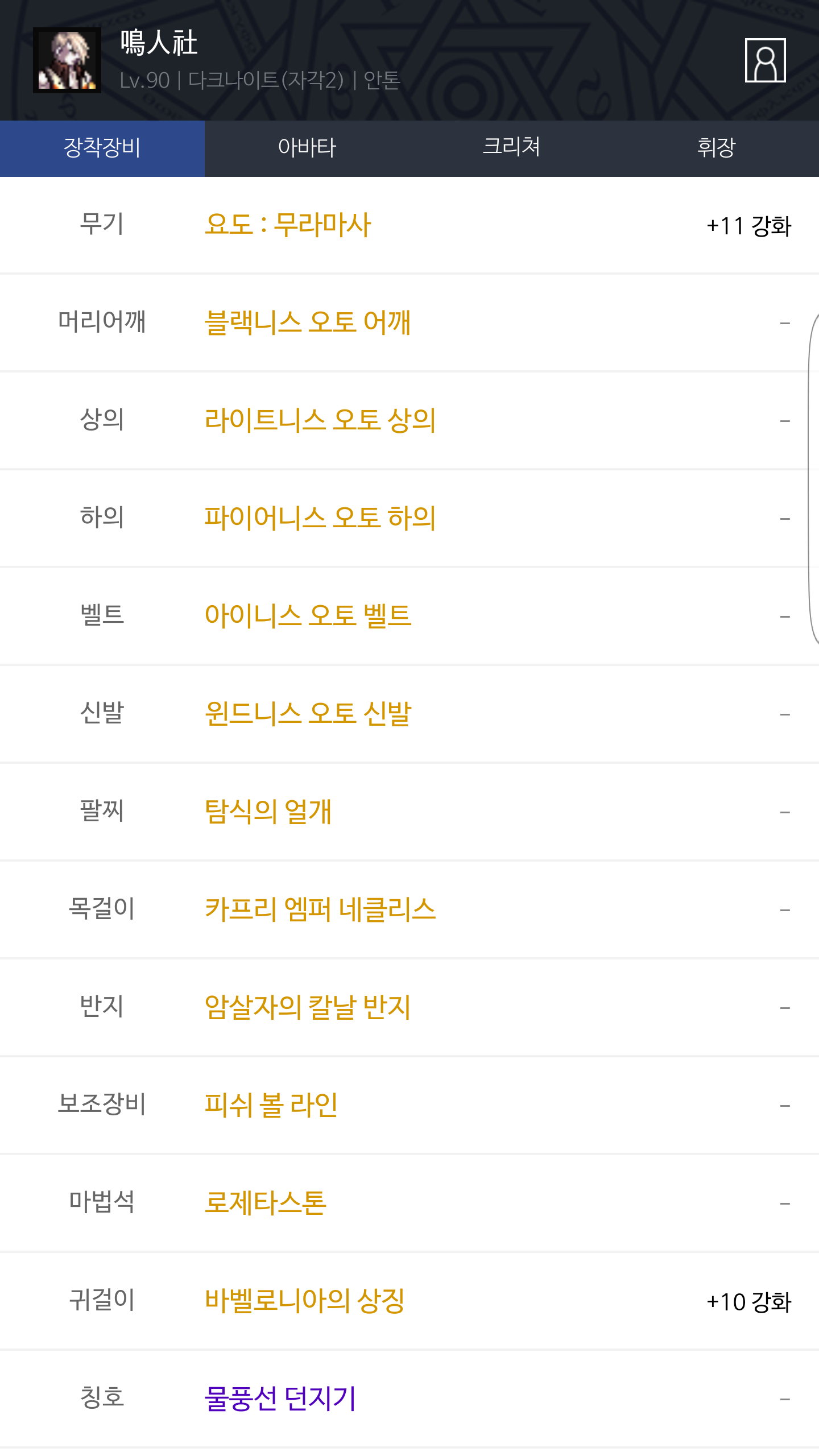The image size is (819, 1456).
Task: Tap 파이어니스 오토 하의 item
Action: tap(320, 518)
